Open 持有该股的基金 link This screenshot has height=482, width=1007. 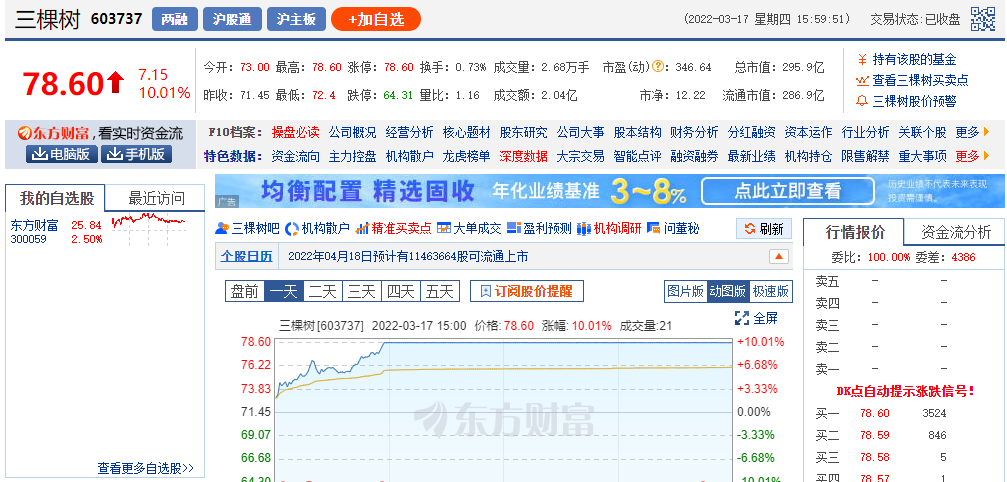pyautogui.click(x=915, y=60)
